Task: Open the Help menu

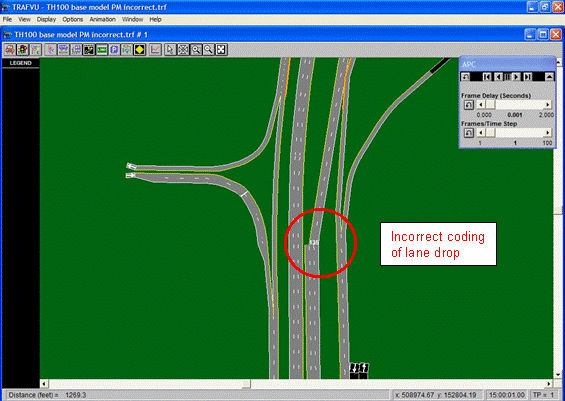Action: point(155,19)
